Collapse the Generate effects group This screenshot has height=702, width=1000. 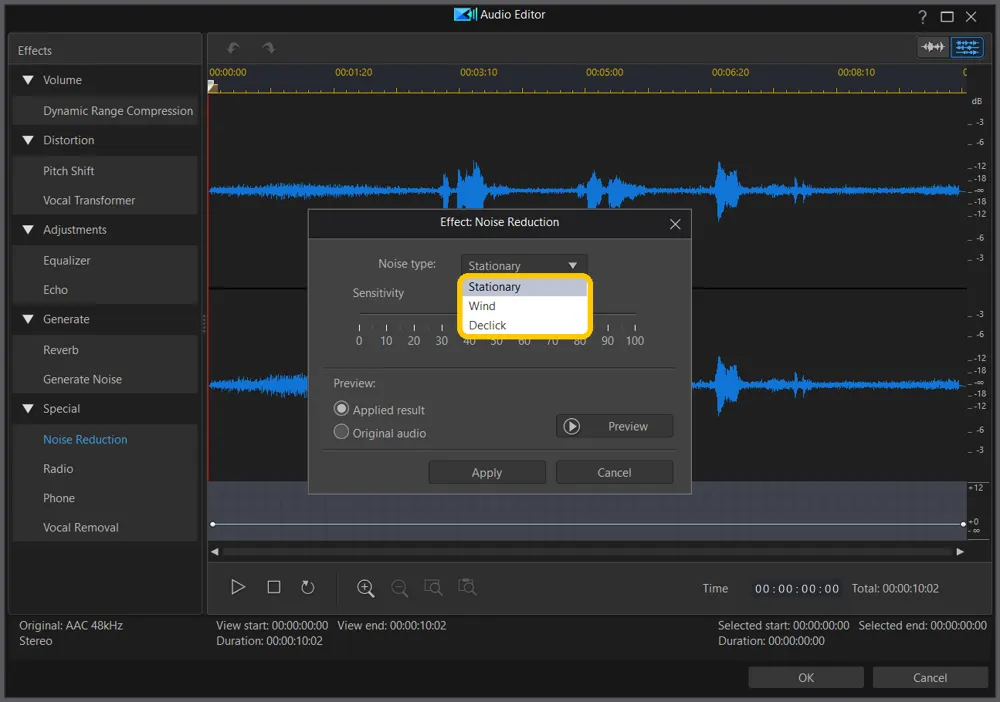(x=28, y=319)
